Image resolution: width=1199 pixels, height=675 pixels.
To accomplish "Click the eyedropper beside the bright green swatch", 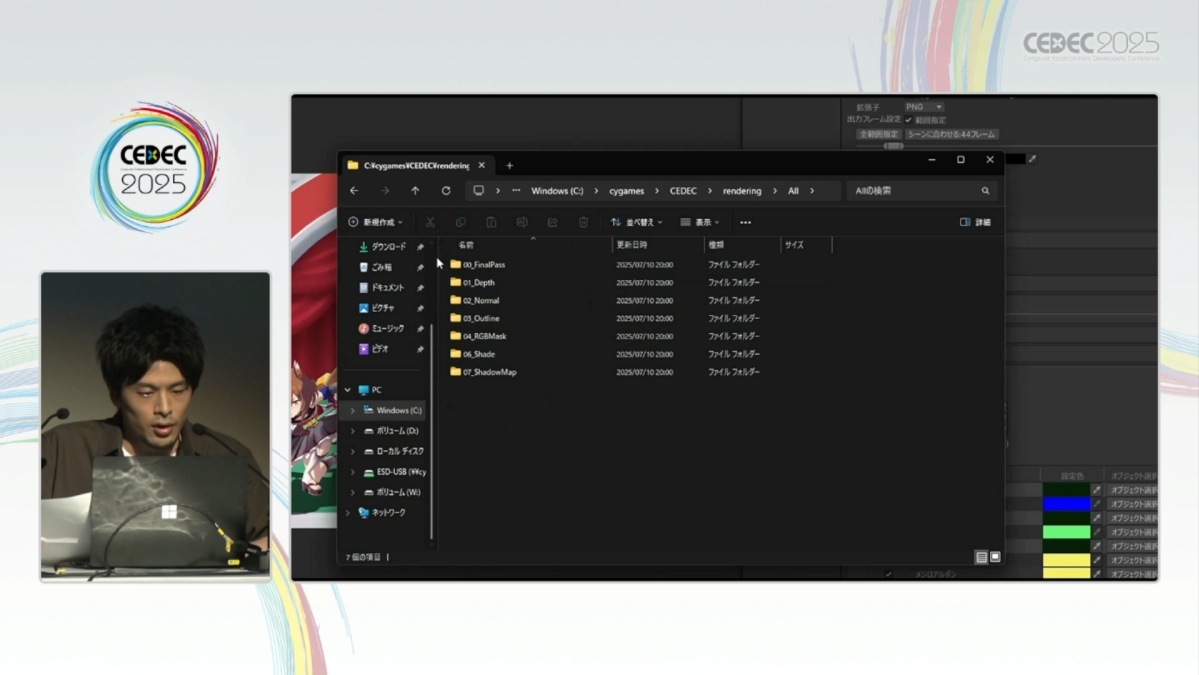I will coord(1097,532).
